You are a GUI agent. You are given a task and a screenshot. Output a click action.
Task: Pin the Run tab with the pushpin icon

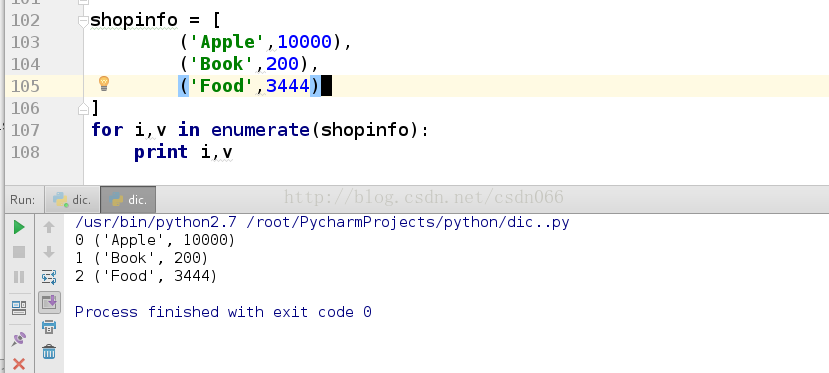pos(19,338)
